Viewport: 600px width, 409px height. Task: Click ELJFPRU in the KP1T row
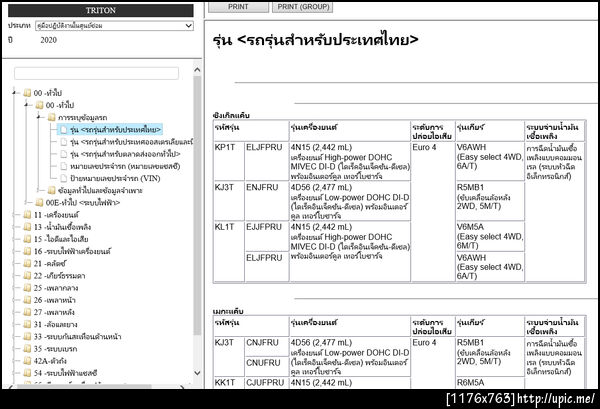point(264,148)
